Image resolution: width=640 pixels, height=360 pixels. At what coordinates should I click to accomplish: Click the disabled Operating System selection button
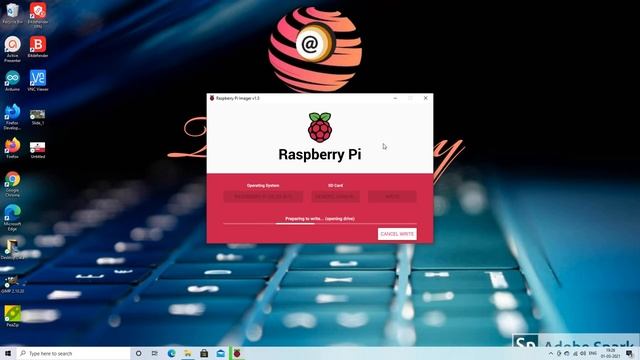(x=263, y=197)
